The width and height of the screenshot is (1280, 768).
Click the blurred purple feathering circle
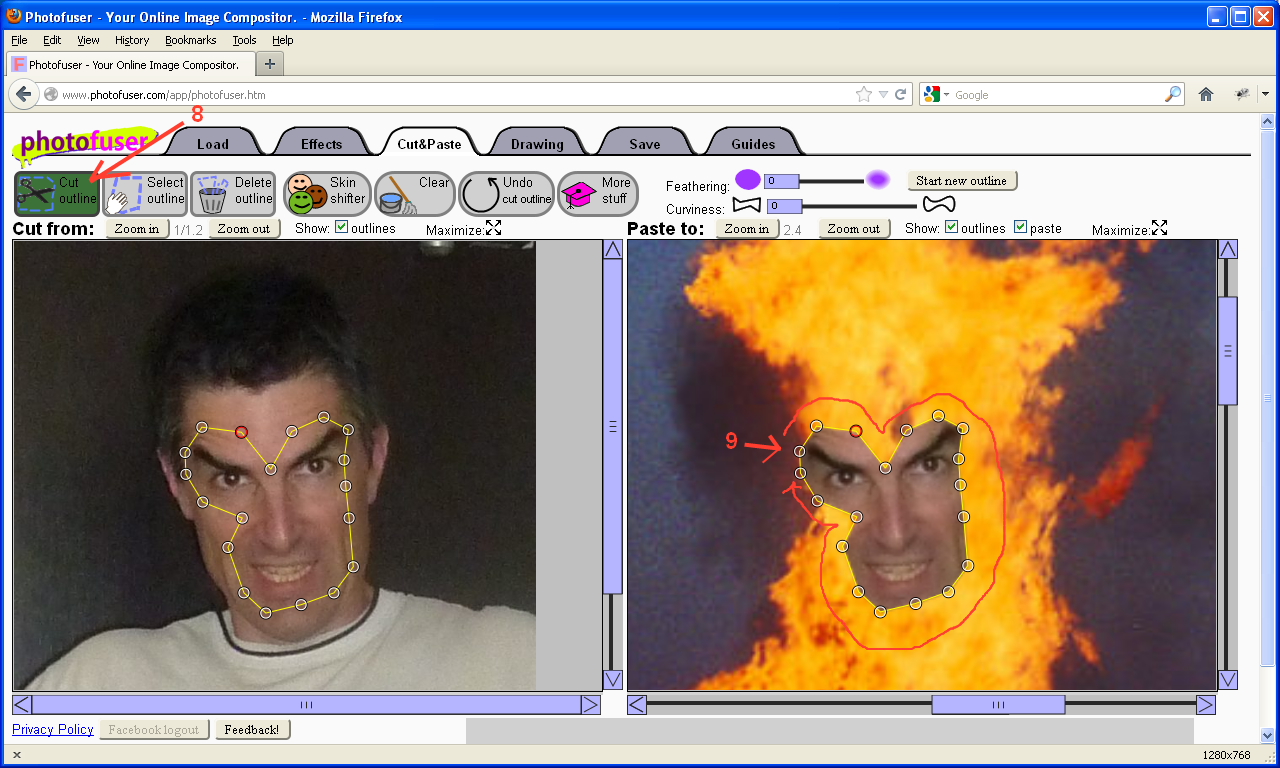[877, 180]
